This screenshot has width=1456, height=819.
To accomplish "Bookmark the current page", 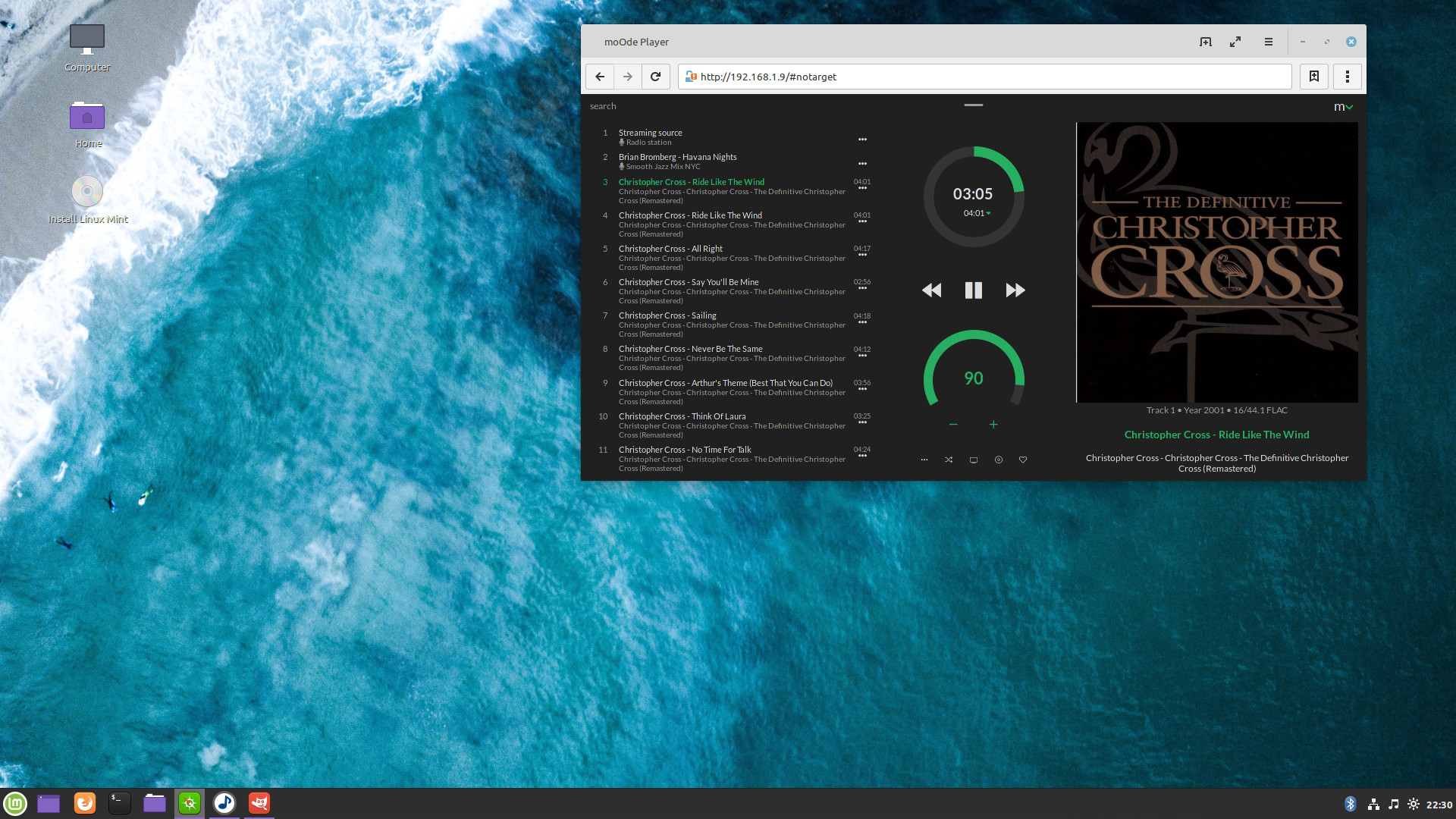I will (x=1314, y=76).
